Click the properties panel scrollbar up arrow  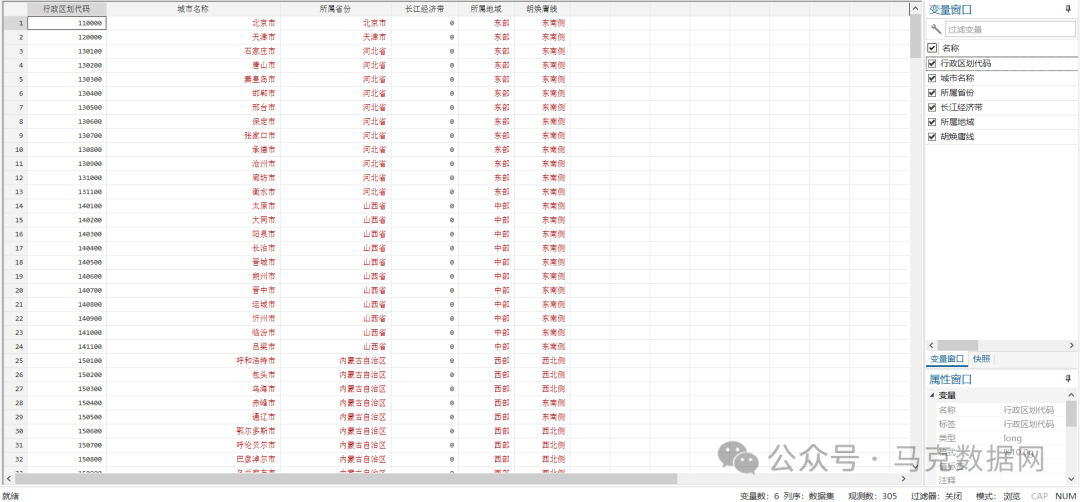(x=1071, y=395)
